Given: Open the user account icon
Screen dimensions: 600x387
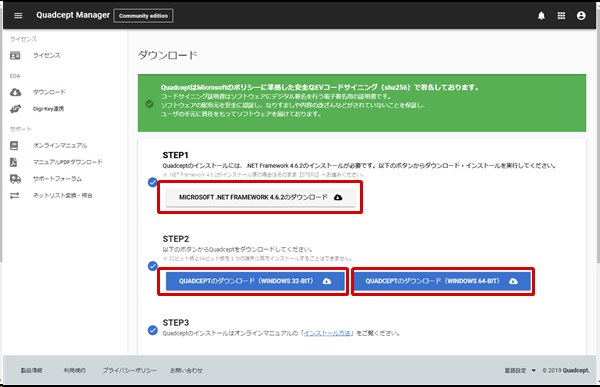Looking at the screenshot, I should point(581,16).
